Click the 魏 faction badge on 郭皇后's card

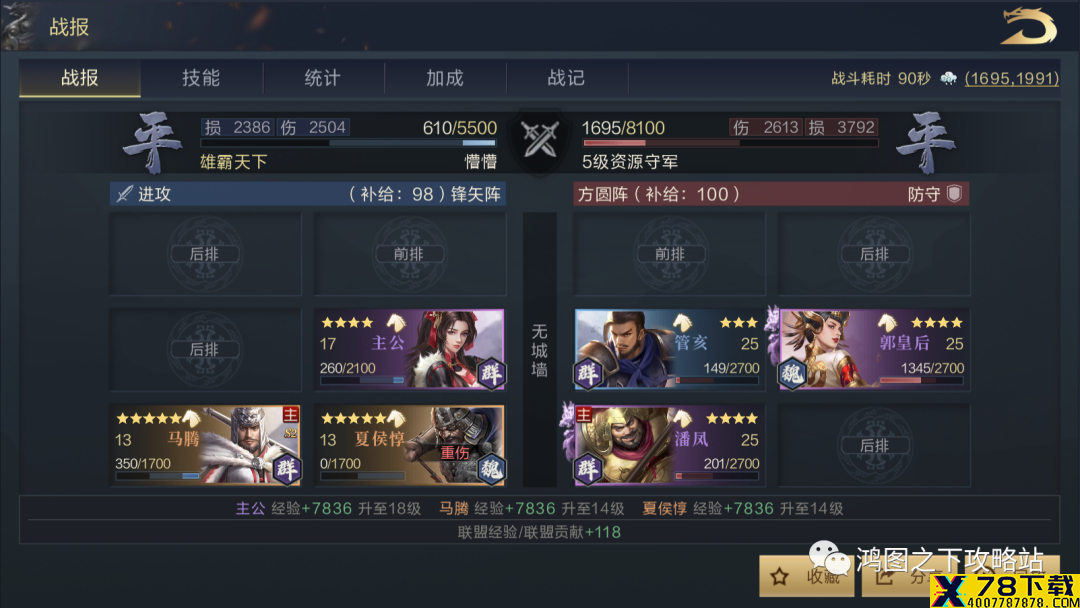coord(792,374)
